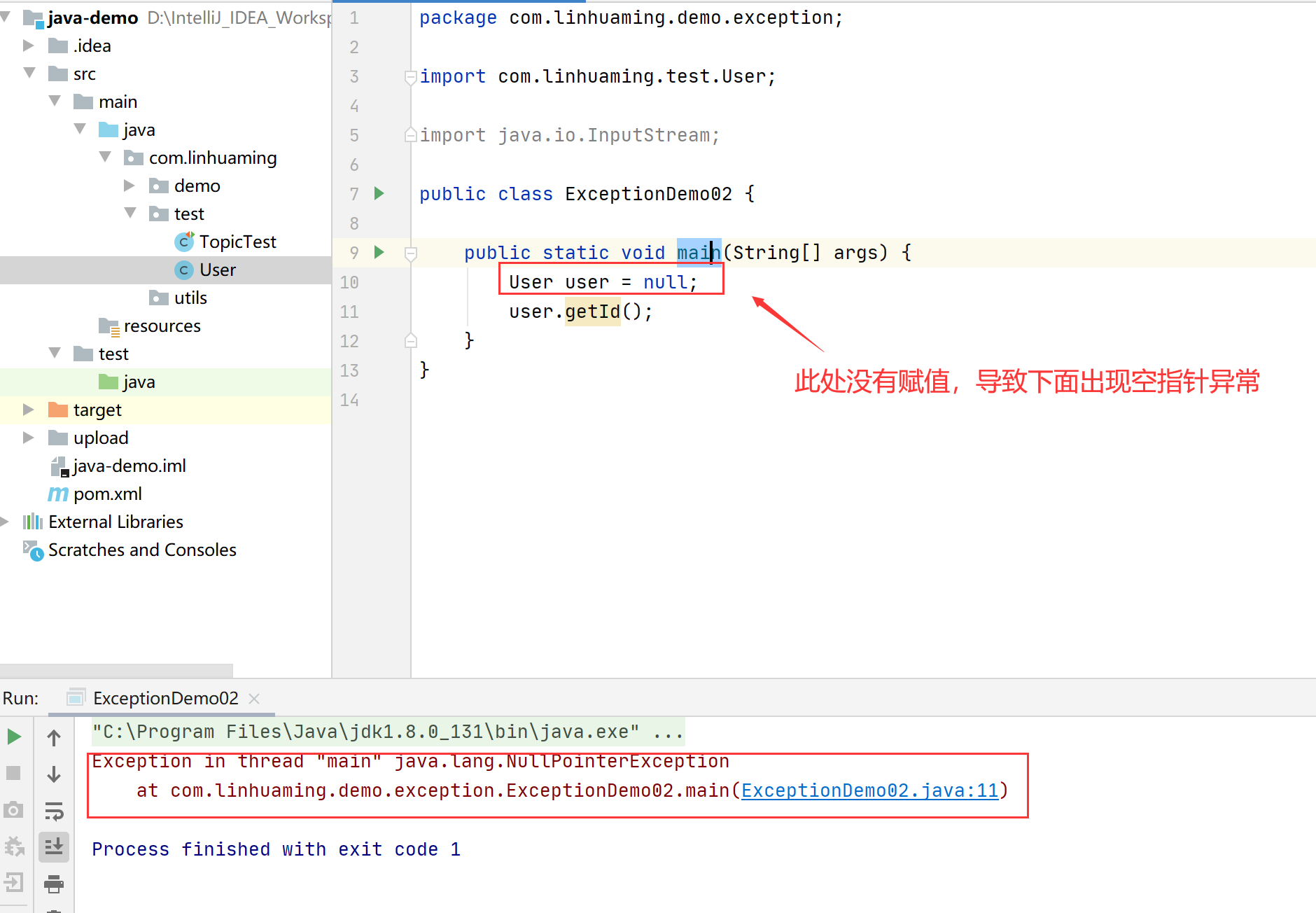Click the up-the-stack-trace arrow icon
This screenshot has height=913, width=1316.
pyautogui.click(x=54, y=737)
